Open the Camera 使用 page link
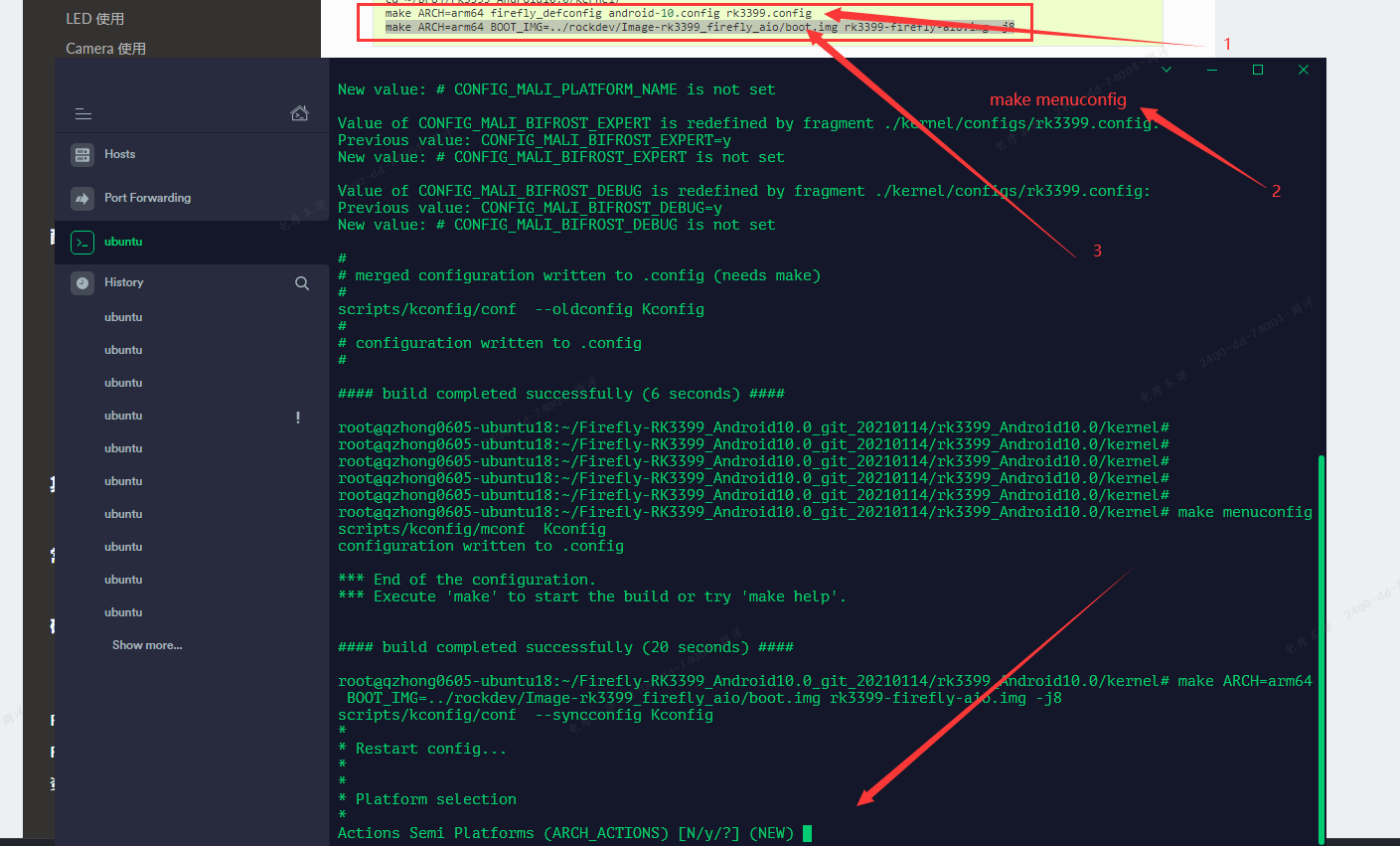The height and width of the screenshot is (846, 1400). coord(105,49)
